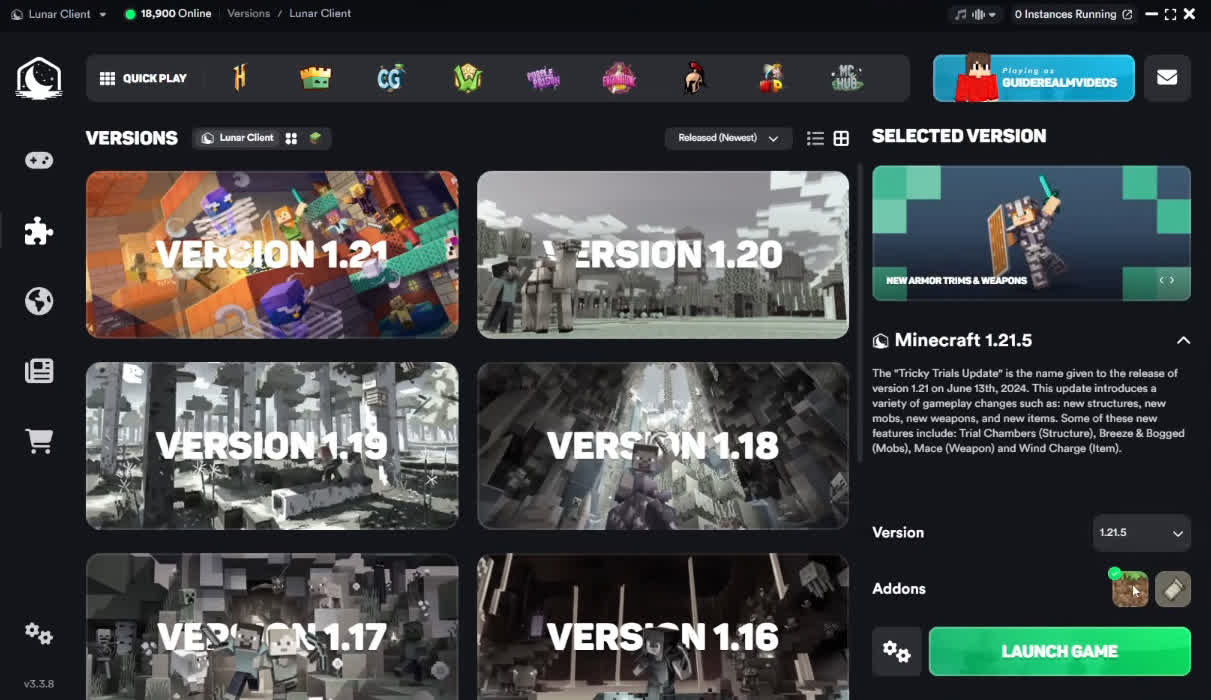Open the newspaper news section in sidebar

pyautogui.click(x=39, y=371)
